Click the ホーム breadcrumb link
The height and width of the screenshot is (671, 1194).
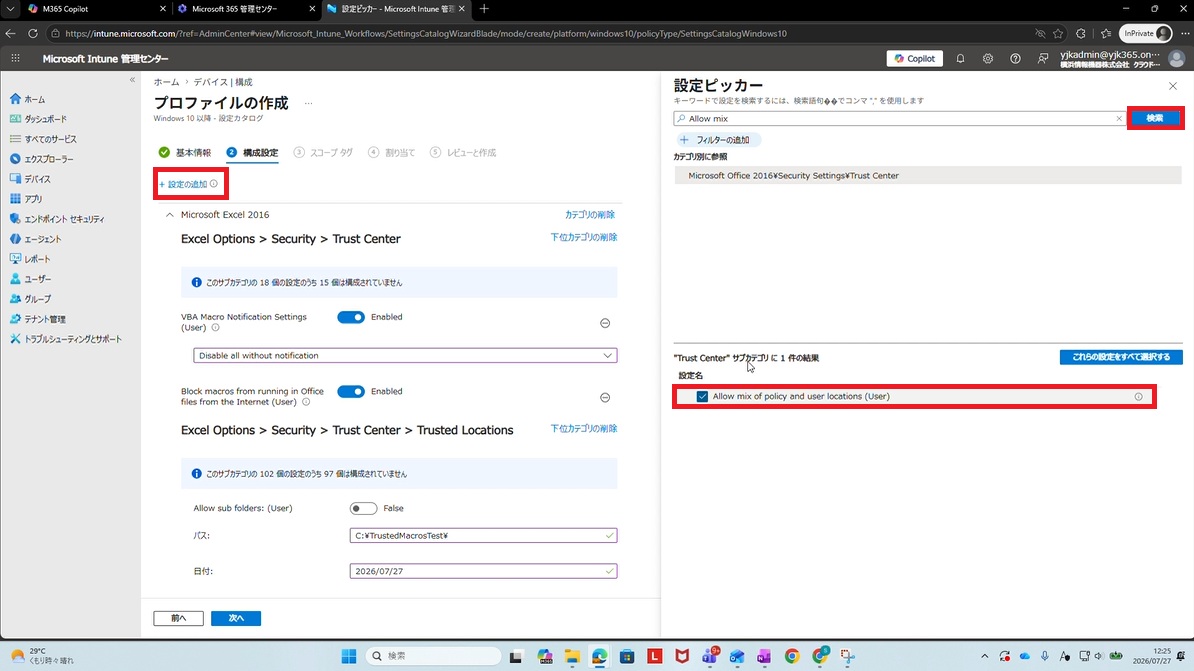(x=166, y=82)
